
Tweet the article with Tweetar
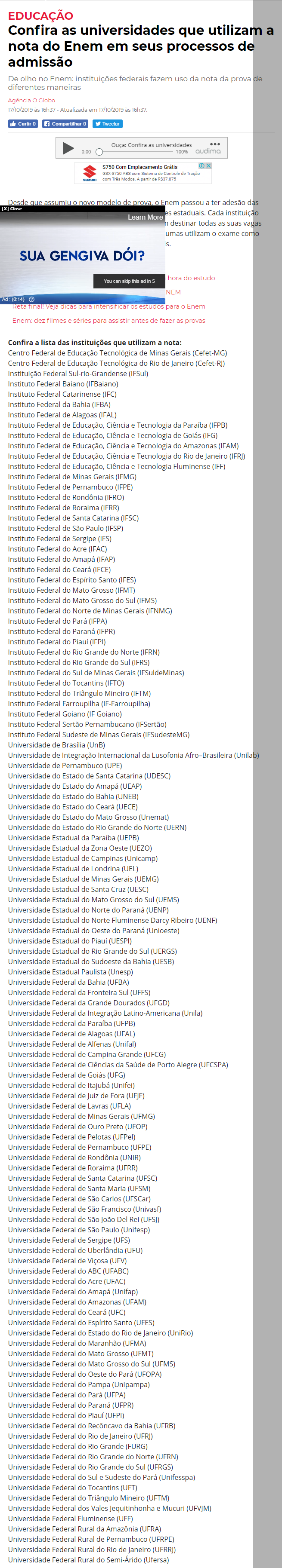coord(107,123)
